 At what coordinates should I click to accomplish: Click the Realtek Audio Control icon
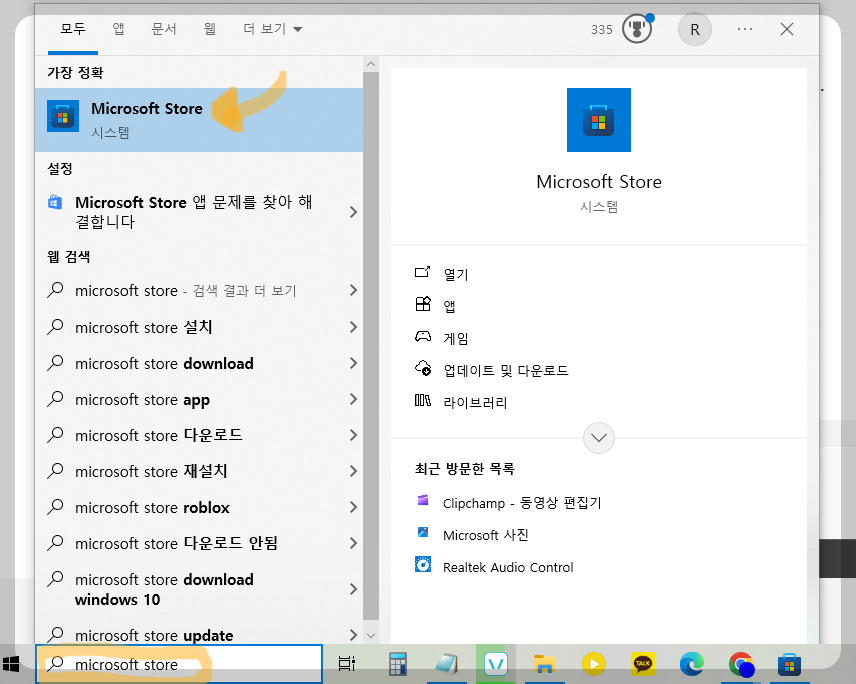pos(423,564)
